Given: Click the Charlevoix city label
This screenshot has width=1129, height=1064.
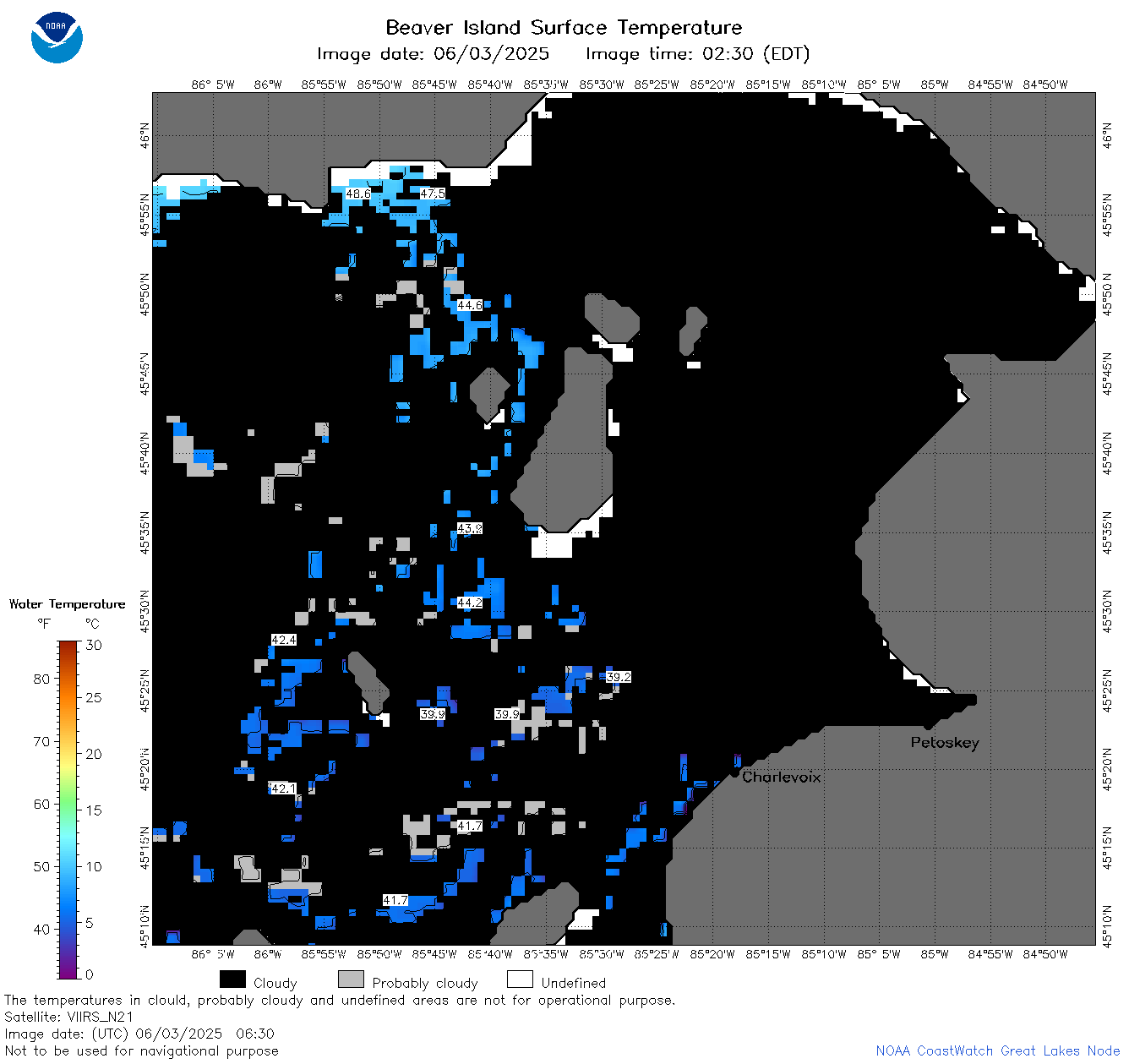Looking at the screenshot, I should click(x=782, y=777).
